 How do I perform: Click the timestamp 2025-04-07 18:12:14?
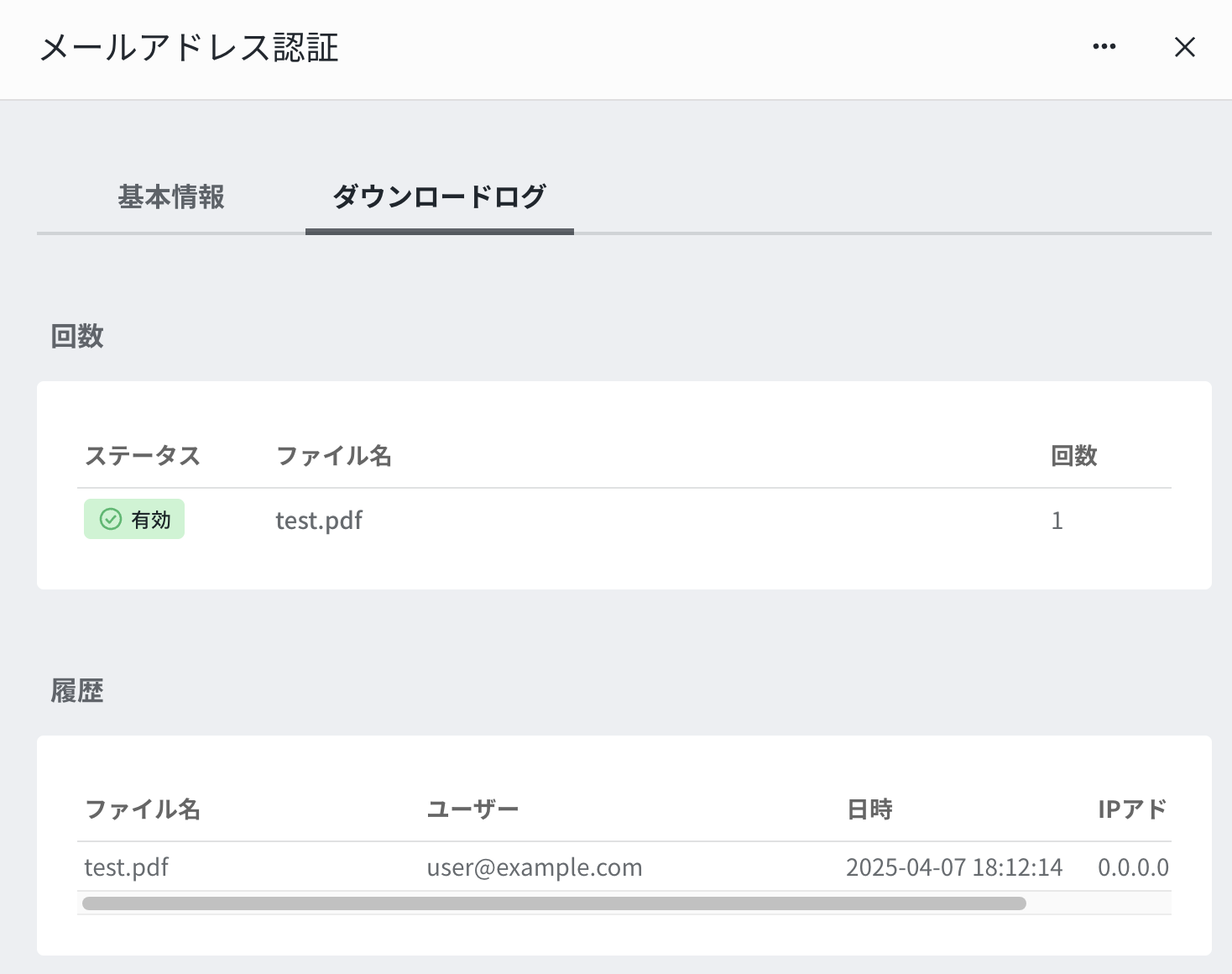pyautogui.click(x=954, y=867)
